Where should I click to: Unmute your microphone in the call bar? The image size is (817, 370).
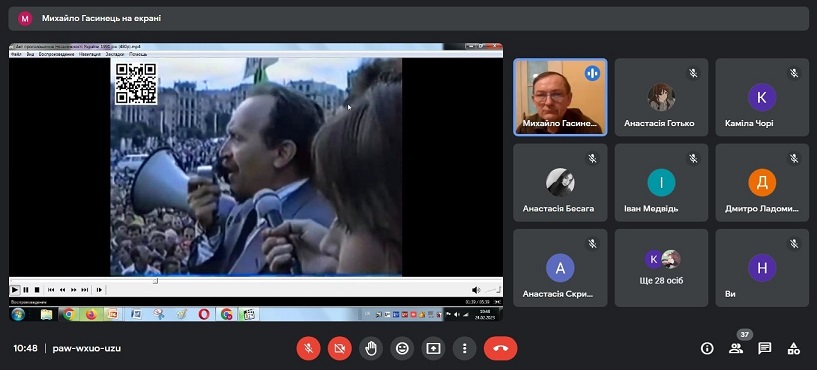point(308,348)
